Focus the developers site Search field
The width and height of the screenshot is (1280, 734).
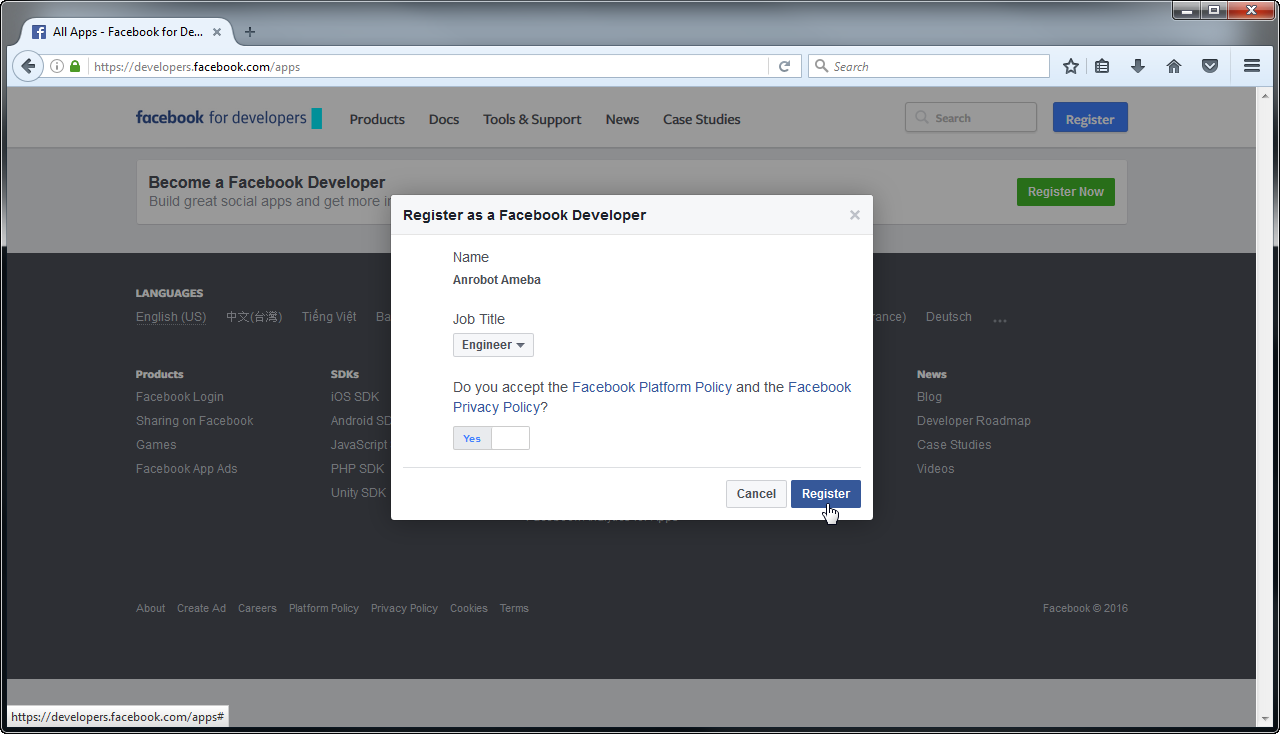(970, 118)
